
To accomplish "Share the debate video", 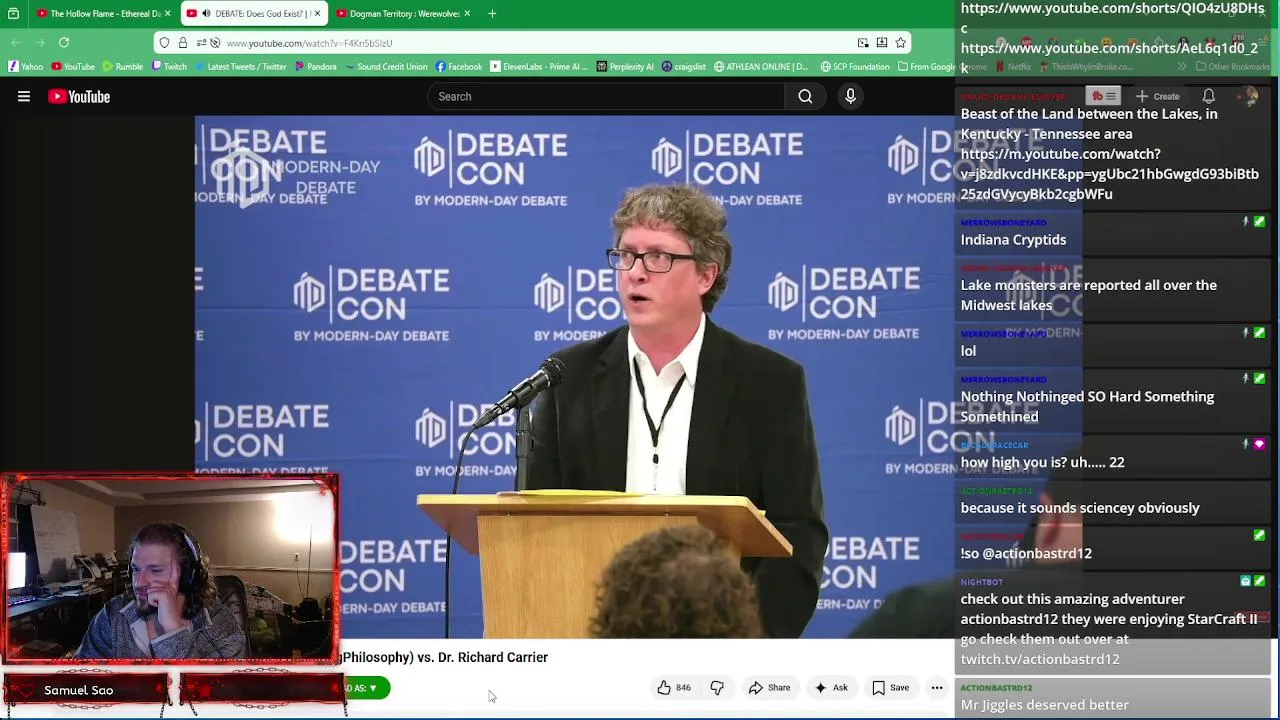I will tap(769, 688).
